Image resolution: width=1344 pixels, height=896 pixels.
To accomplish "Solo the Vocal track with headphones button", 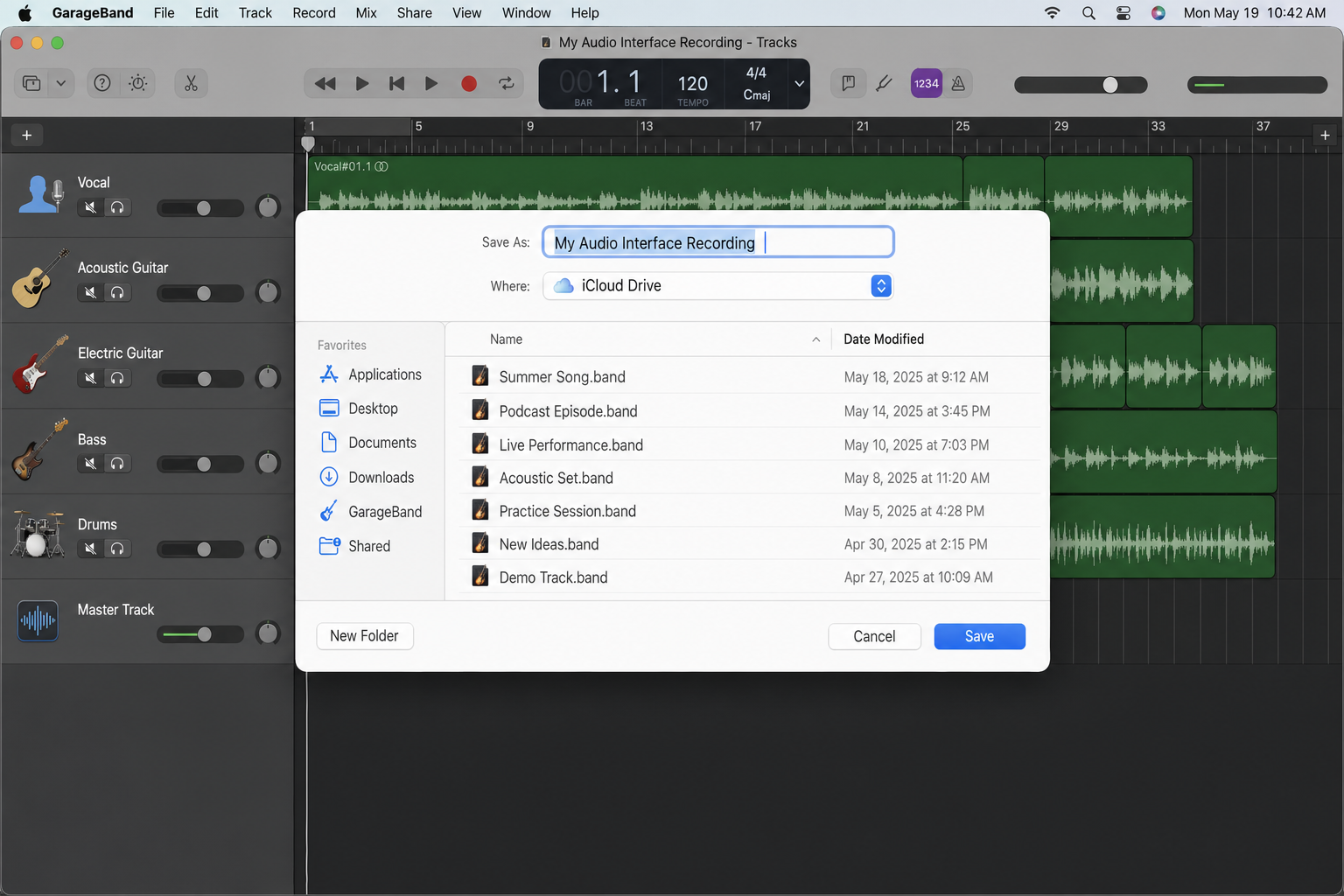I will click(x=117, y=207).
